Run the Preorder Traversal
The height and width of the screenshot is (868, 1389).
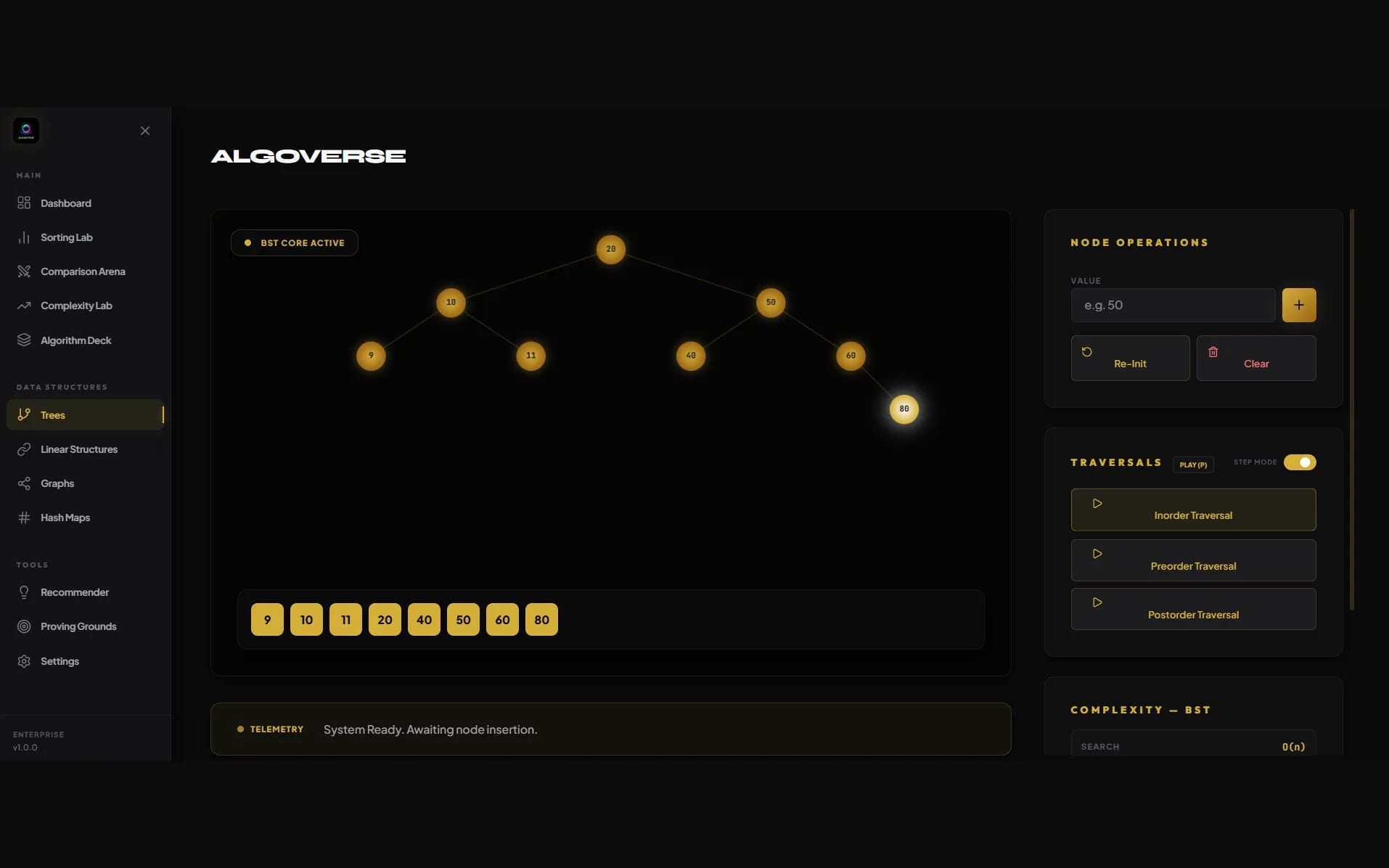coord(1193,560)
